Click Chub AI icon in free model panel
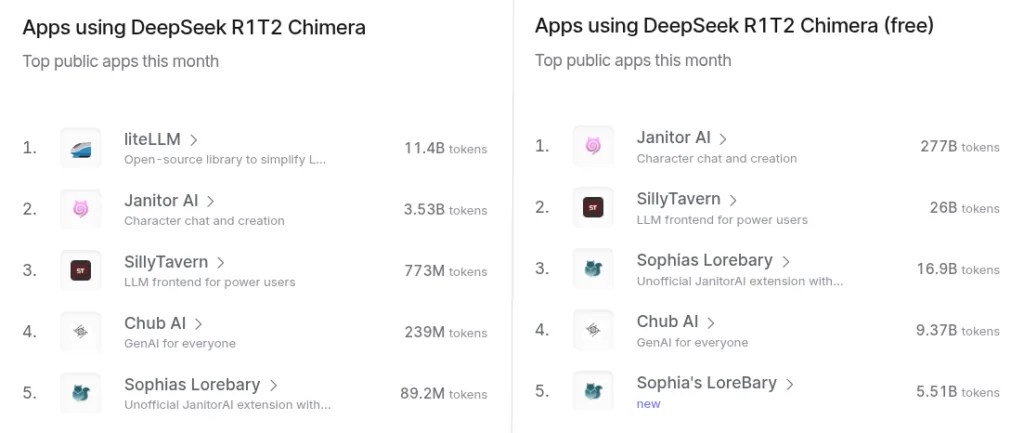 593,330
